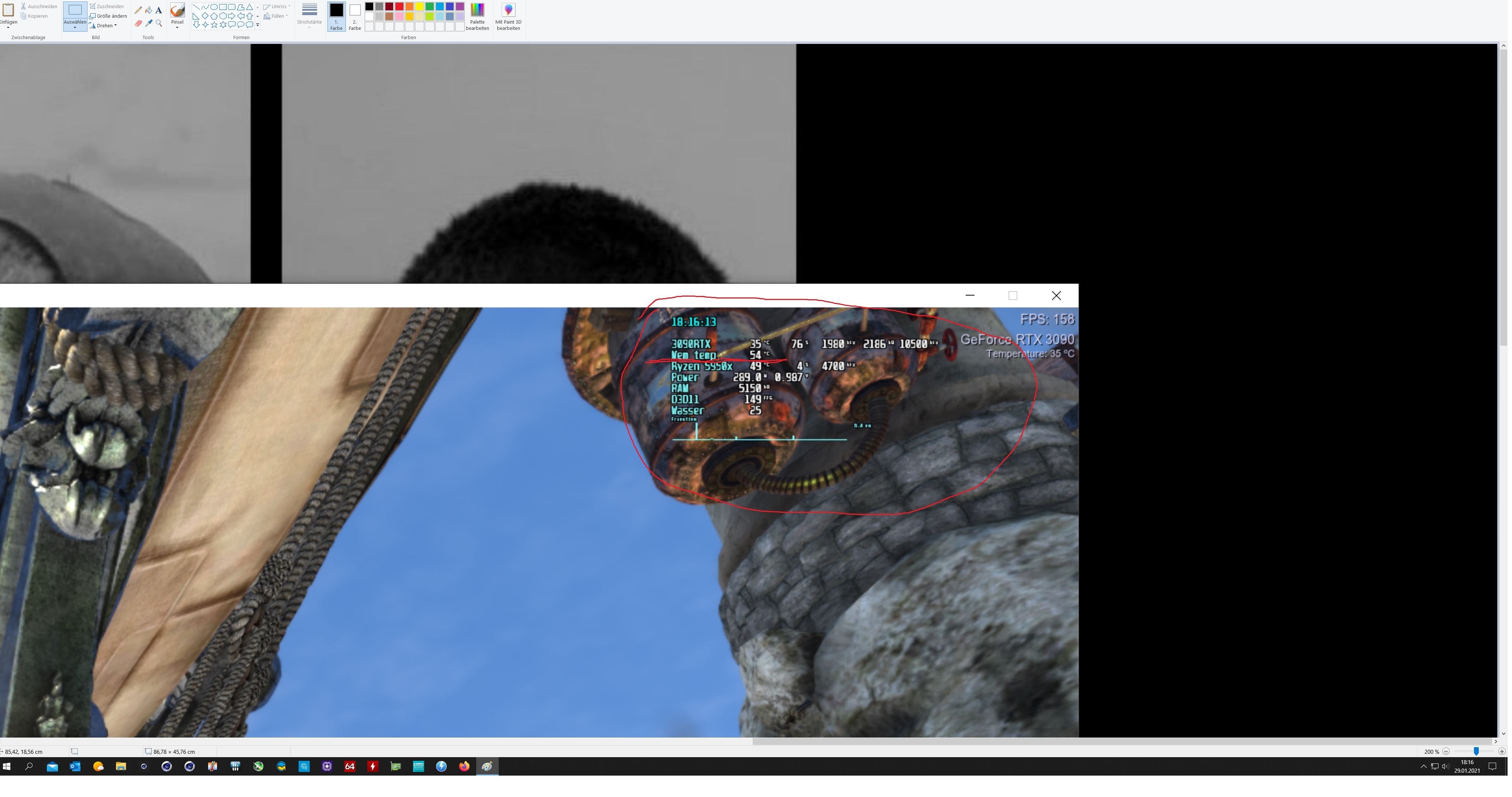
Task: Select the Fill bucket tool
Action: click(x=148, y=10)
